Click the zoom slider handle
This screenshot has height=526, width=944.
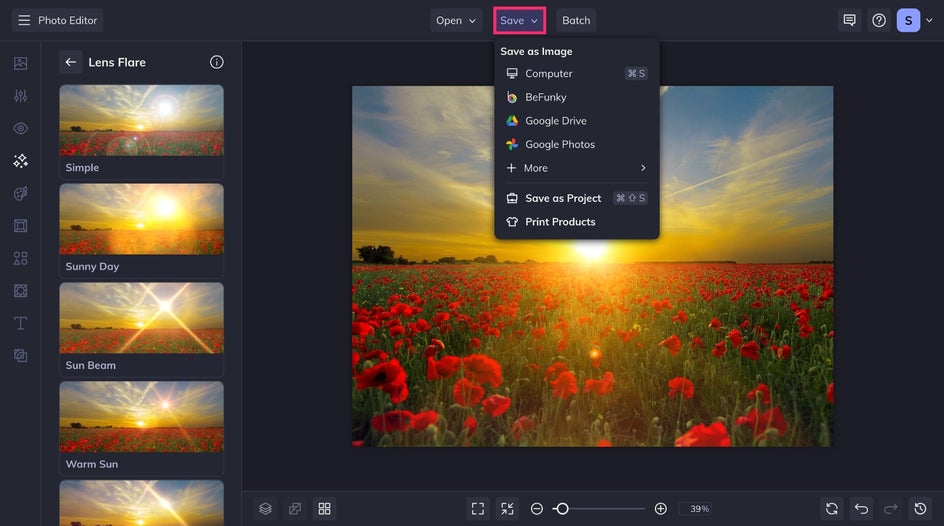[562, 509]
